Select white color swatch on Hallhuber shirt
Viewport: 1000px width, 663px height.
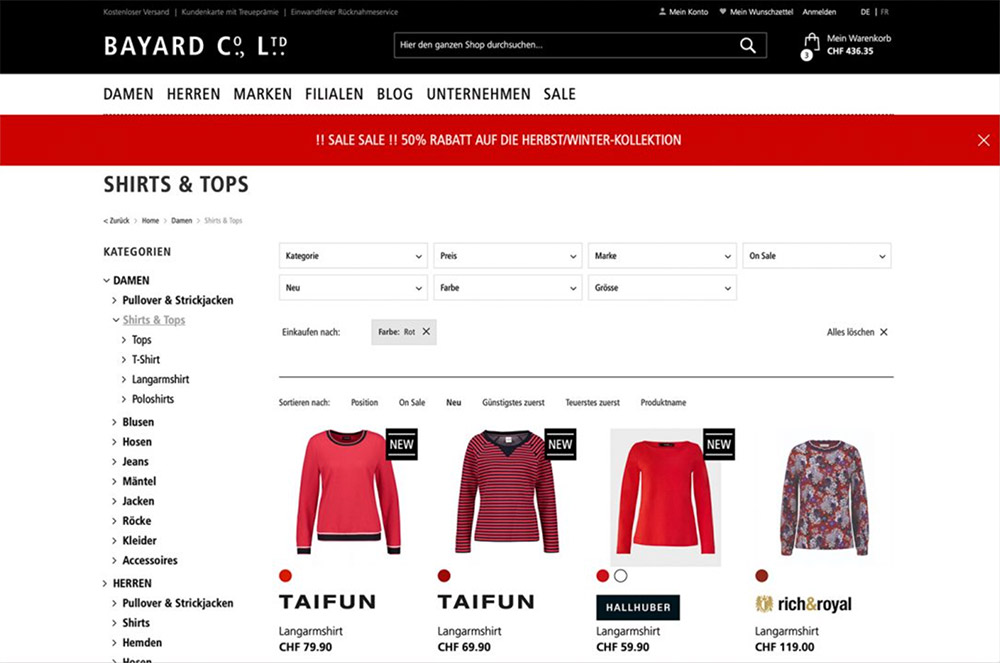(620, 576)
